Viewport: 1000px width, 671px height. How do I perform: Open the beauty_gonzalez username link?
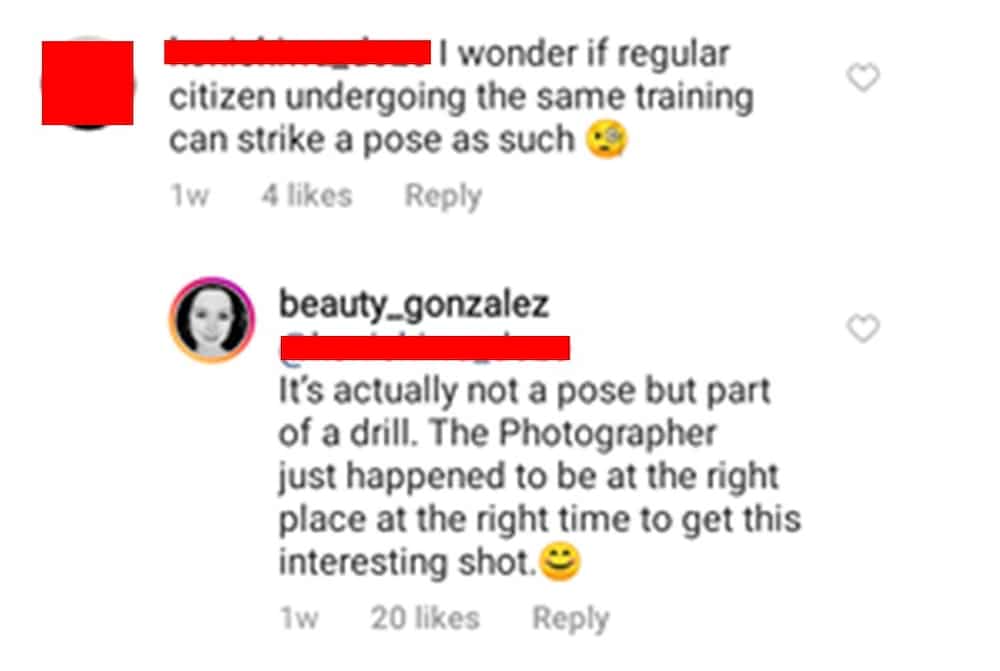[414, 304]
